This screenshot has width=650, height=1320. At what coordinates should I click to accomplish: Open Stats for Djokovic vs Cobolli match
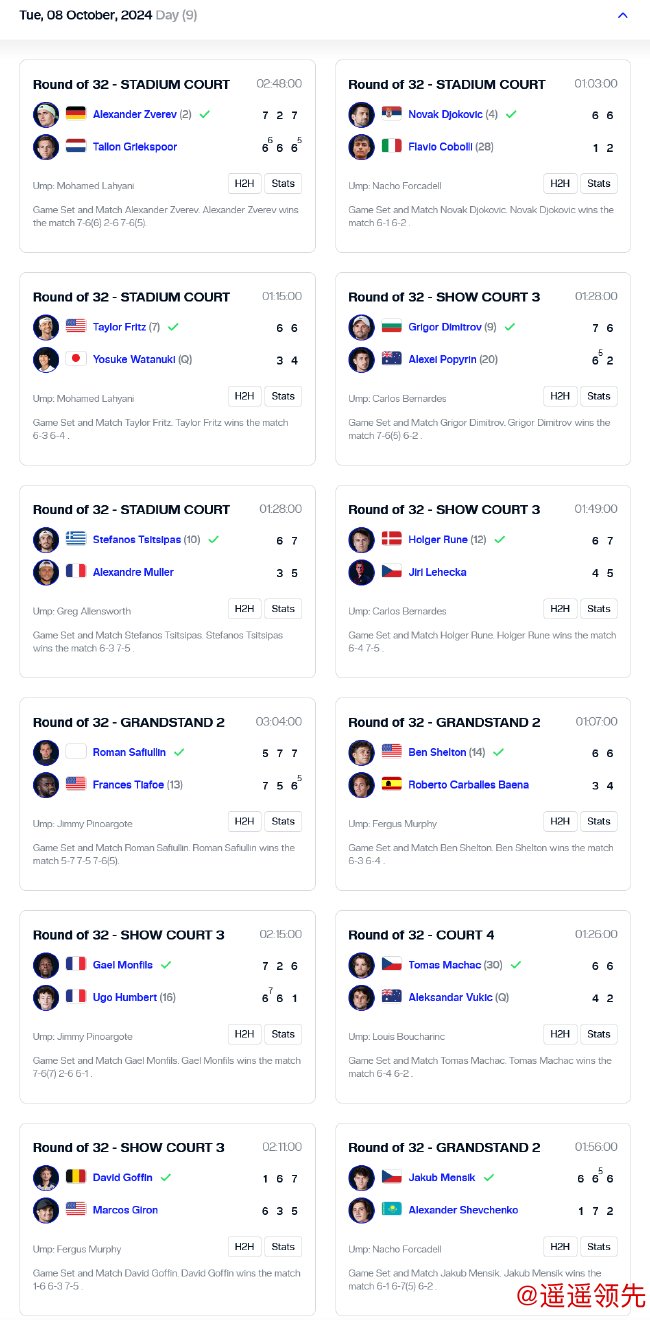[x=599, y=184]
